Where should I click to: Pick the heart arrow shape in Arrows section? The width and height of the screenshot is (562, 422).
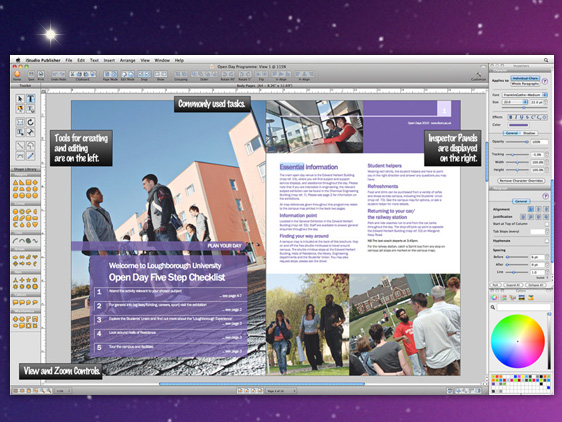coord(35,257)
